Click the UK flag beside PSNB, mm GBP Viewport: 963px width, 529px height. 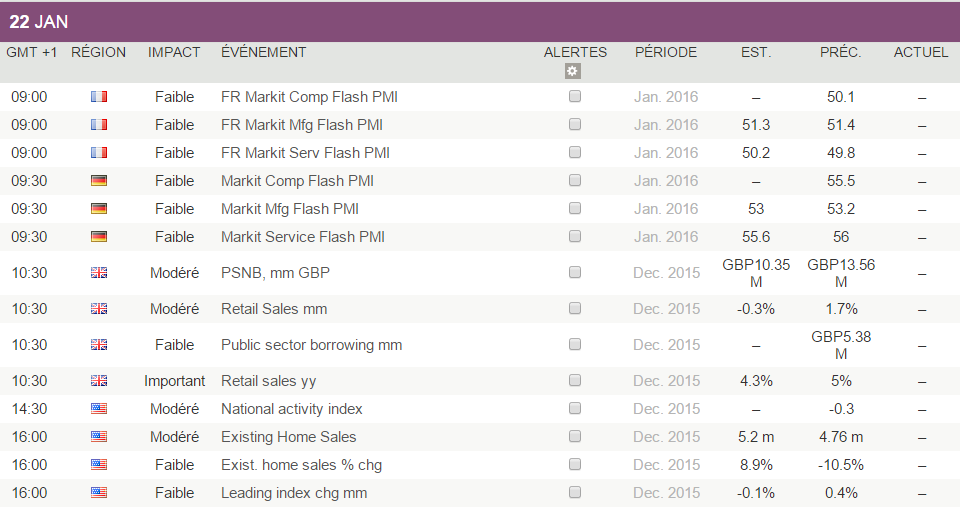[98, 273]
